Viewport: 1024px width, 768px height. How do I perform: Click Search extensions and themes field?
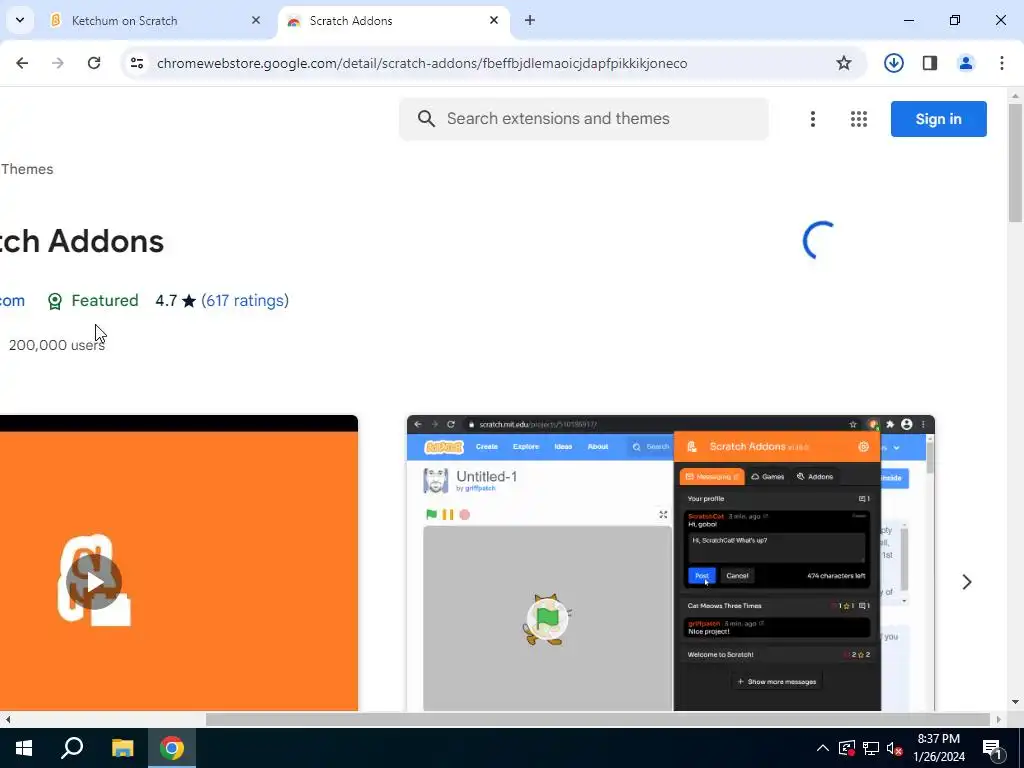(584, 119)
